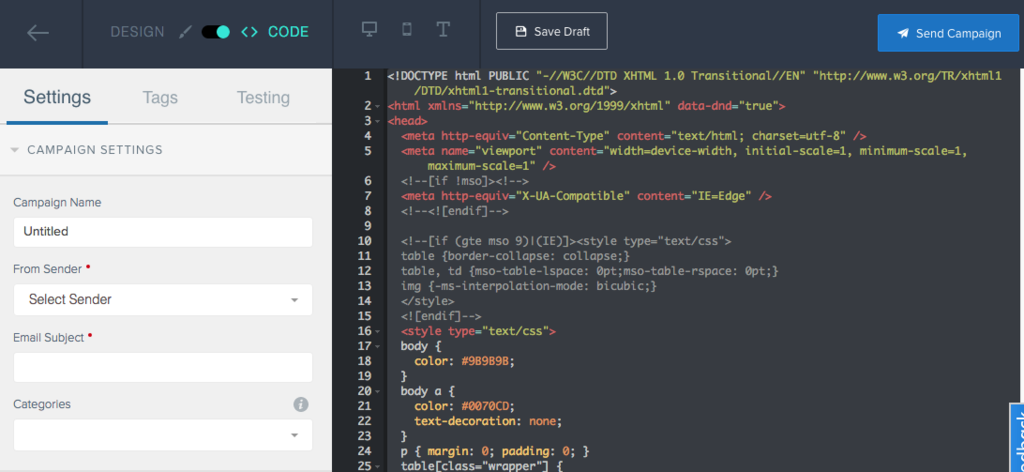The image size is (1024, 472).
Task: Collapse the Campaign Settings section
Action: [x=15, y=150]
